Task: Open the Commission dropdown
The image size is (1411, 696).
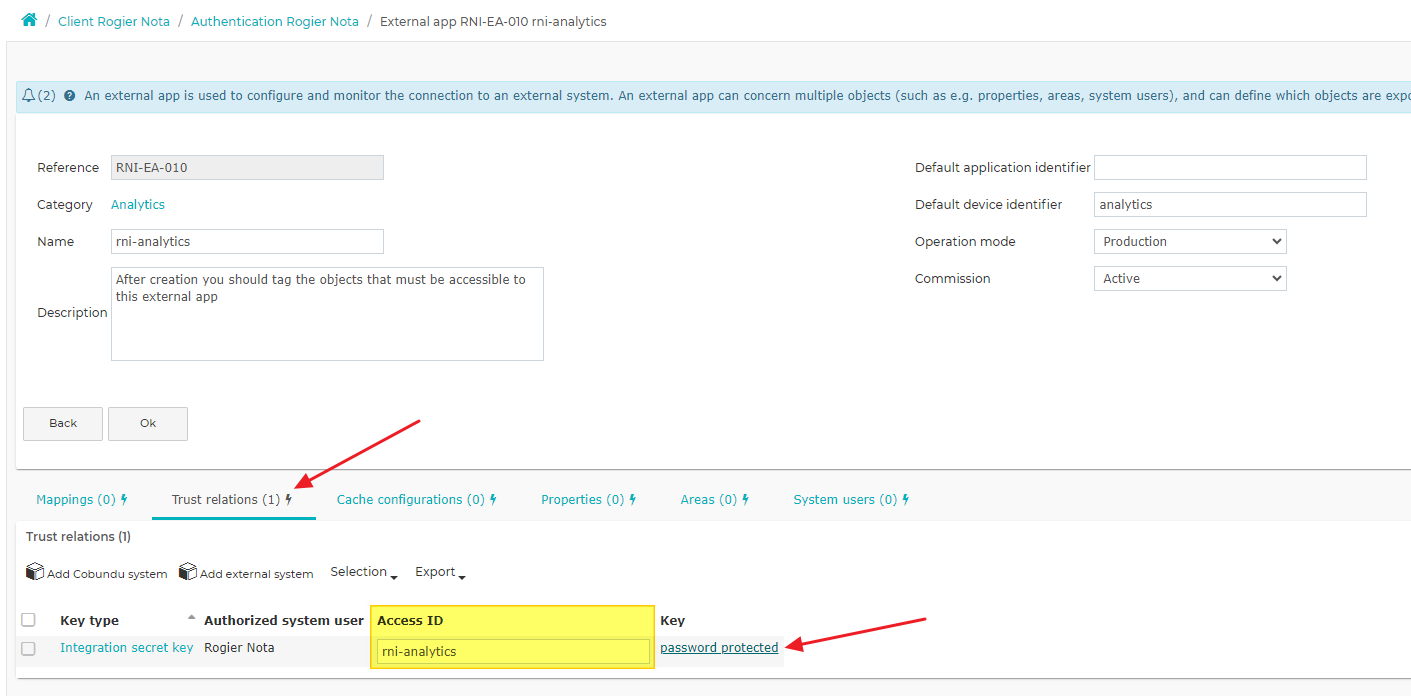Action: 1190,279
